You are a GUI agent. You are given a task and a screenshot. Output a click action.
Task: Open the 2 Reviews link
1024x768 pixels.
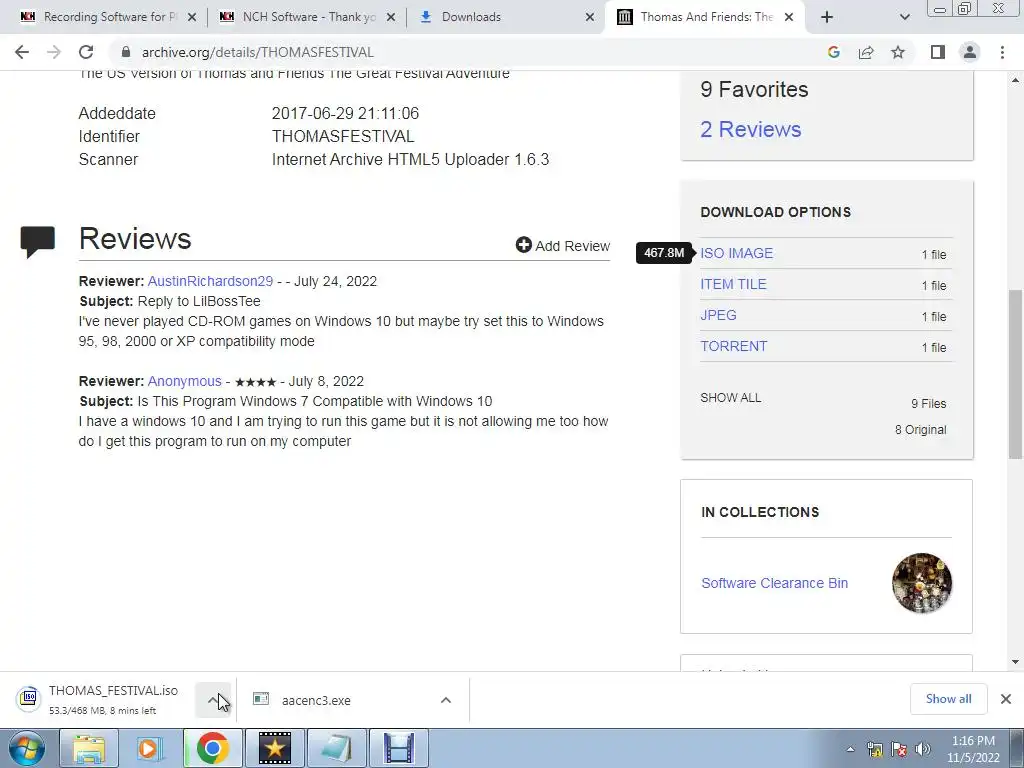pyautogui.click(x=750, y=129)
